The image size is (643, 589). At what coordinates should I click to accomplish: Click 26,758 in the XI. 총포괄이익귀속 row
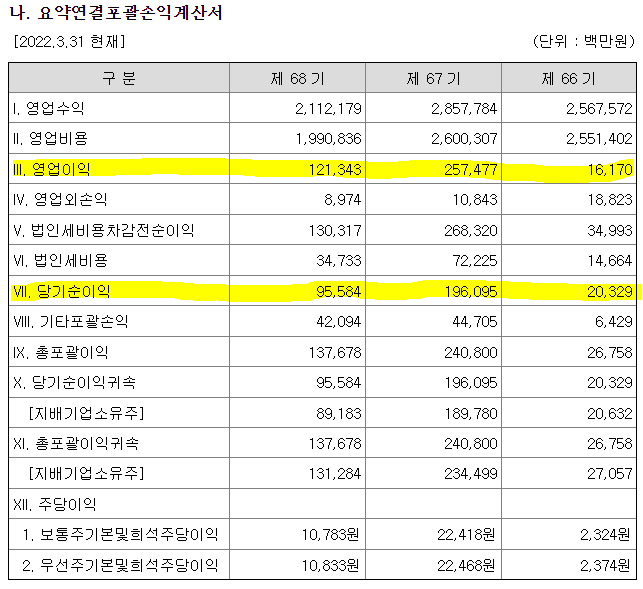click(x=610, y=443)
